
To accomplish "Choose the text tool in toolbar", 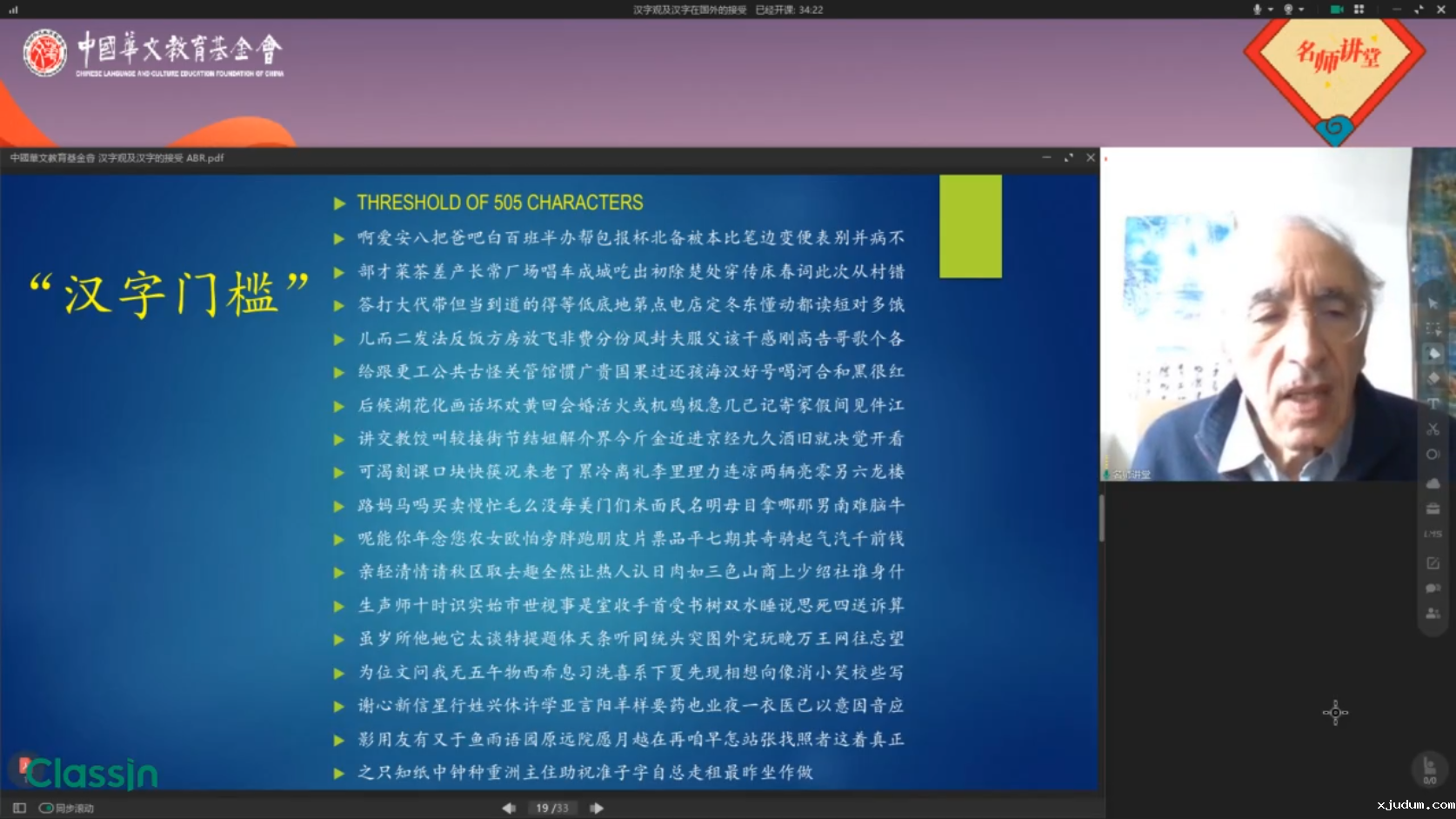I will [1433, 403].
